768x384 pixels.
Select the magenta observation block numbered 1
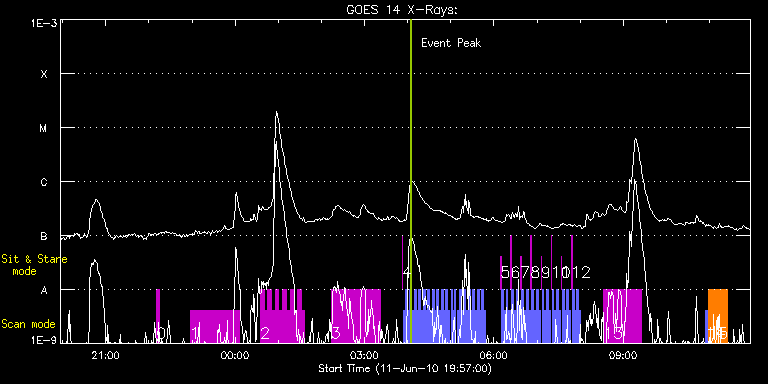[215, 326]
